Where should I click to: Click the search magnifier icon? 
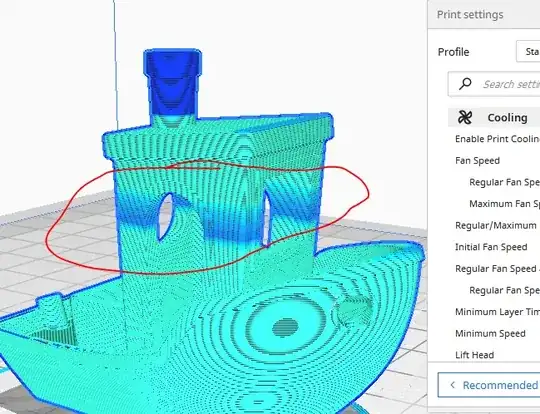(465, 84)
